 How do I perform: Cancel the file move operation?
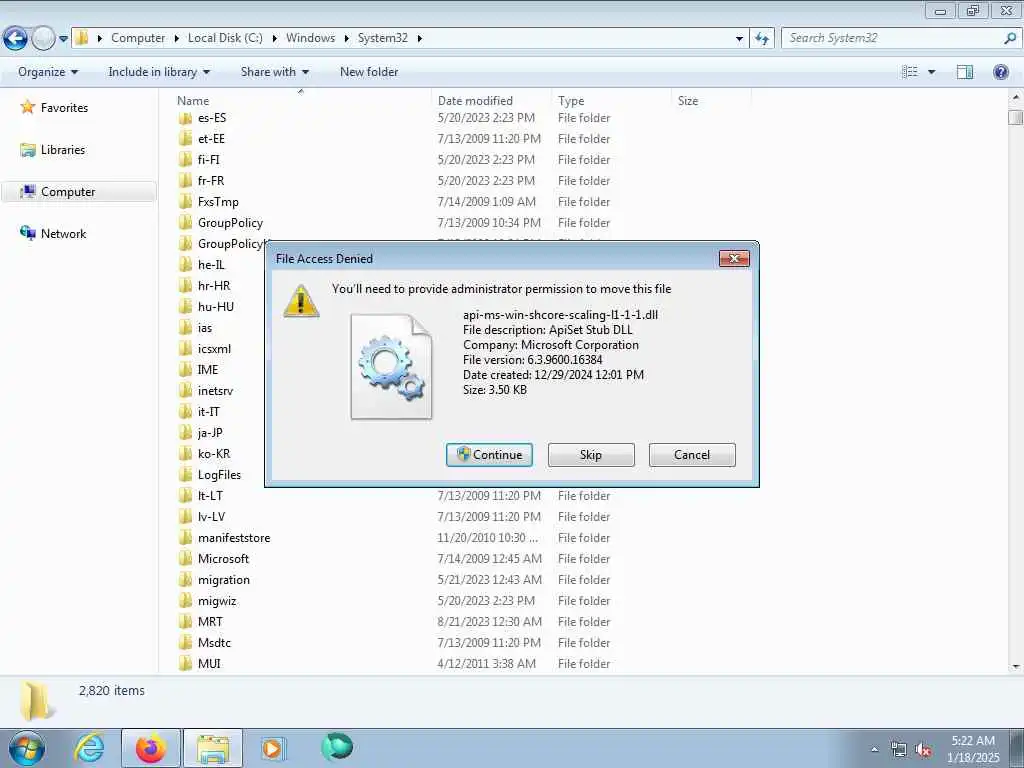pos(692,455)
